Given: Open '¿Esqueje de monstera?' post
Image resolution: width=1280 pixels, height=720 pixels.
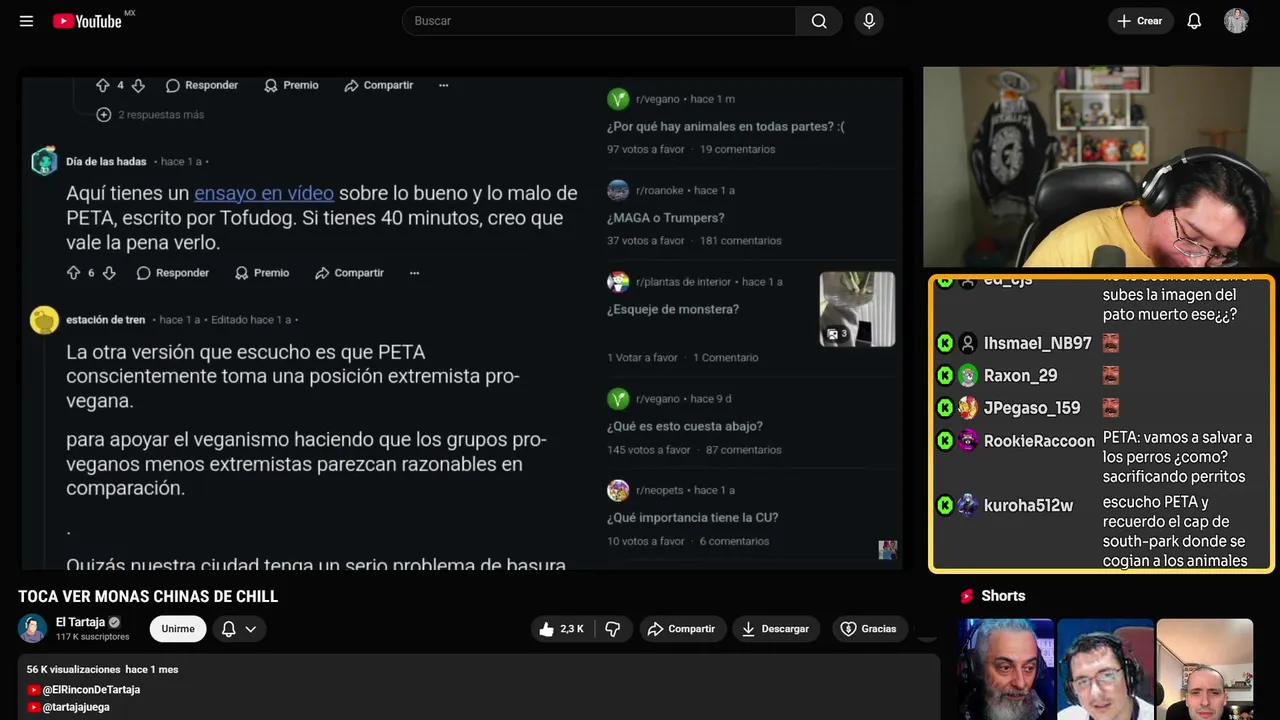Looking at the screenshot, I should pyautogui.click(x=673, y=310).
